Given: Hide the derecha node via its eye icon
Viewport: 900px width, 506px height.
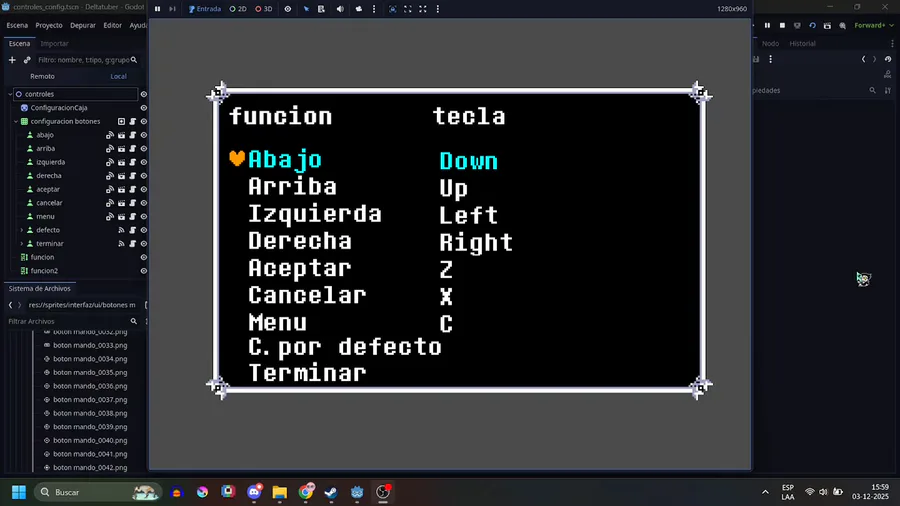Looking at the screenshot, I should (143, 176).
